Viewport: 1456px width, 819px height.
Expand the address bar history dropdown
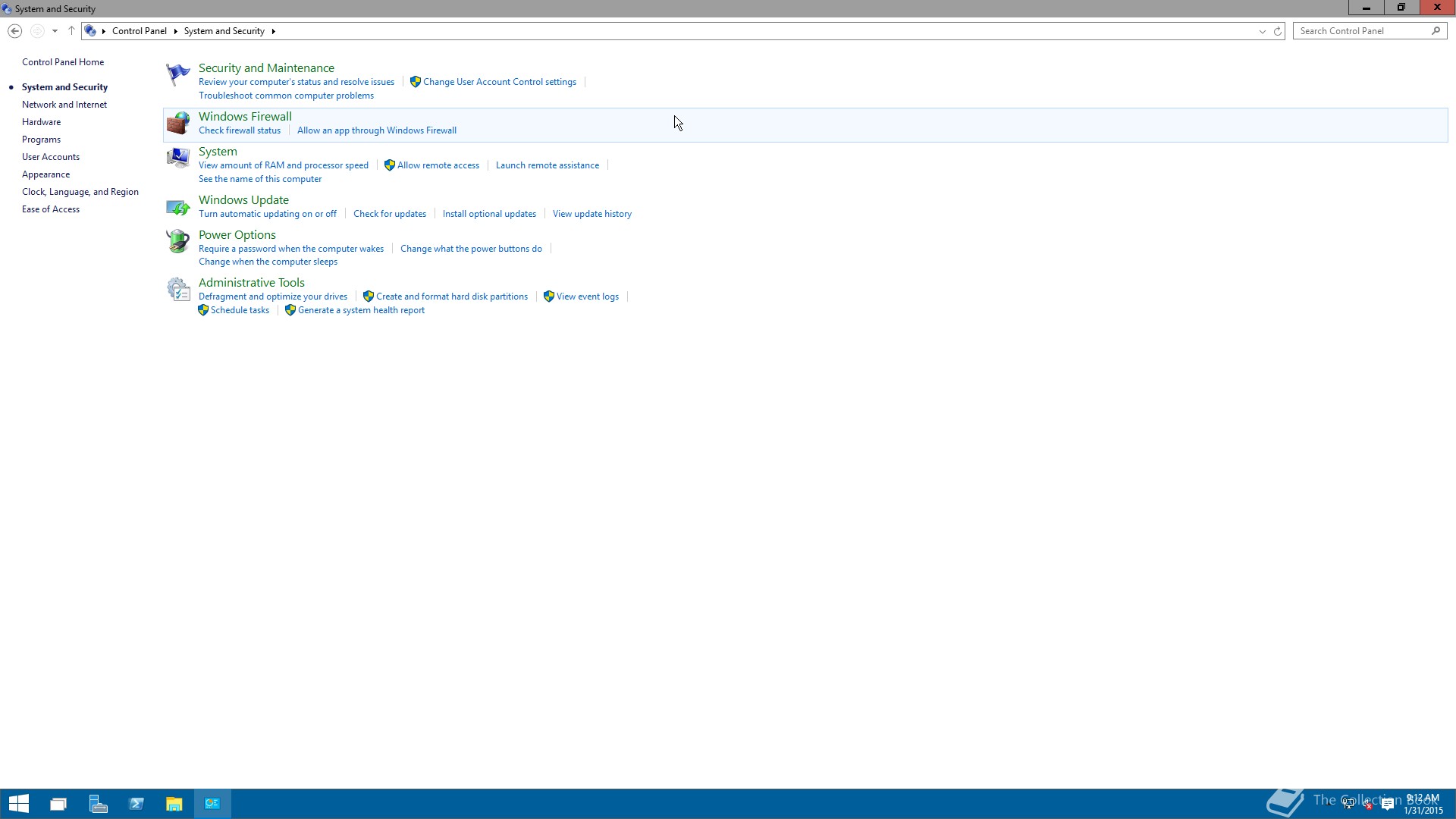[1263, 31]
